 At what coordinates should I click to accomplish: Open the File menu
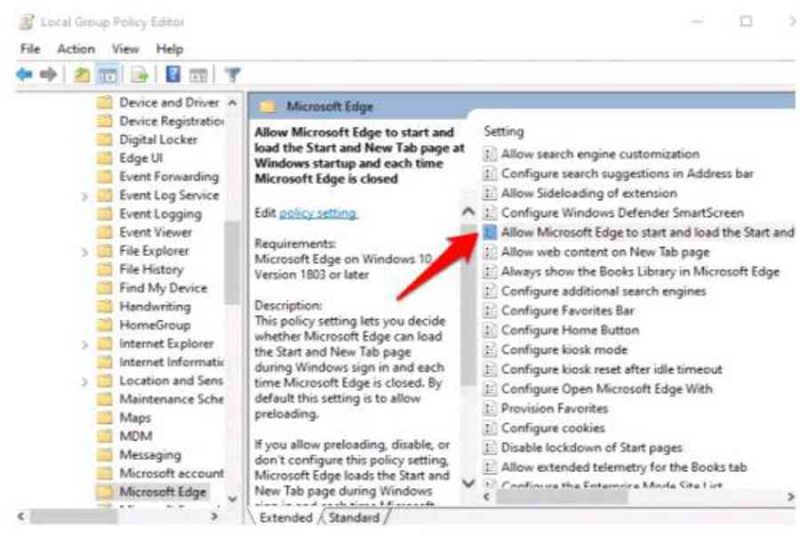[30, 49]
